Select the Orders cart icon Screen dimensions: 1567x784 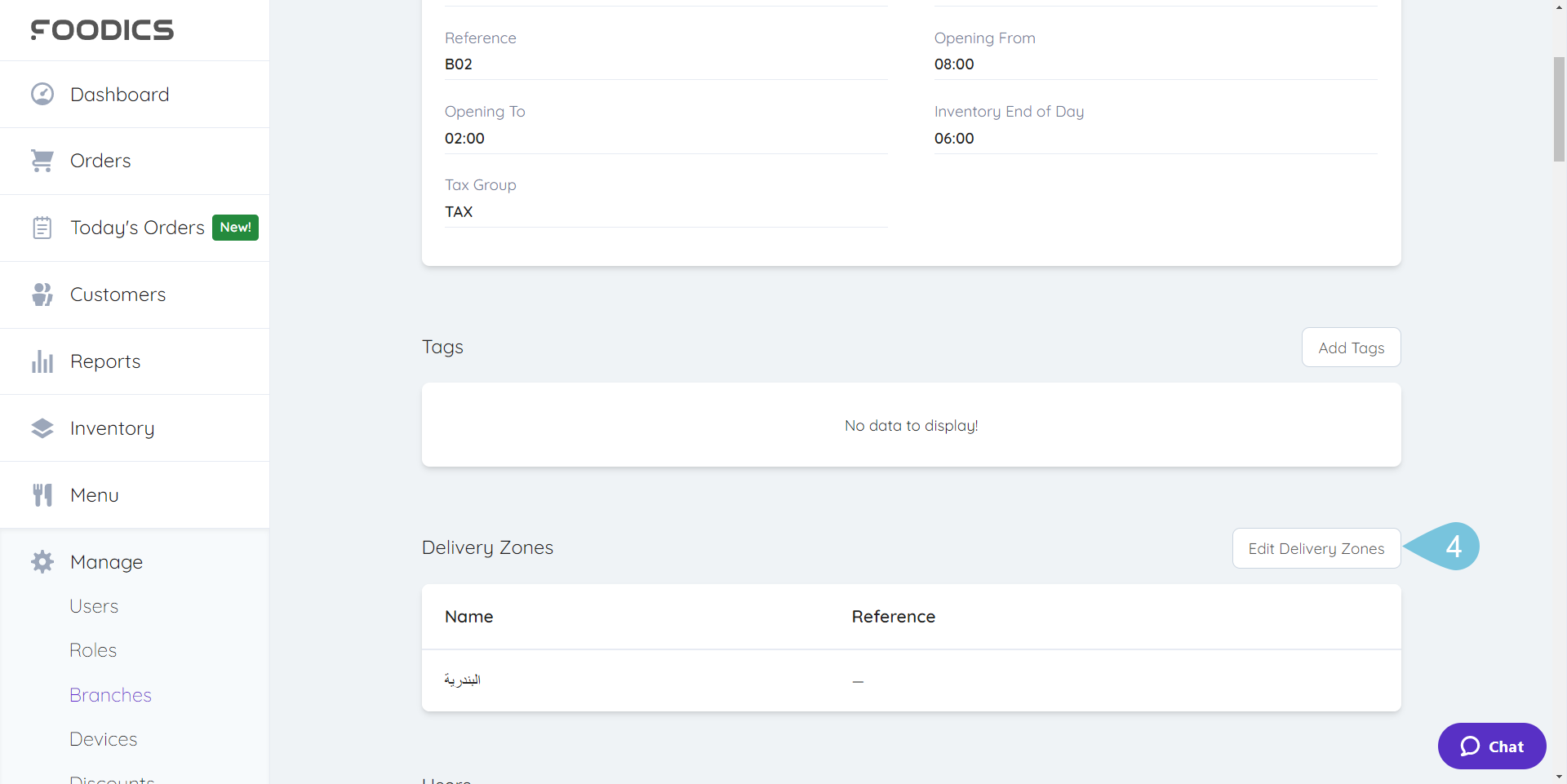tap(42, 160)
